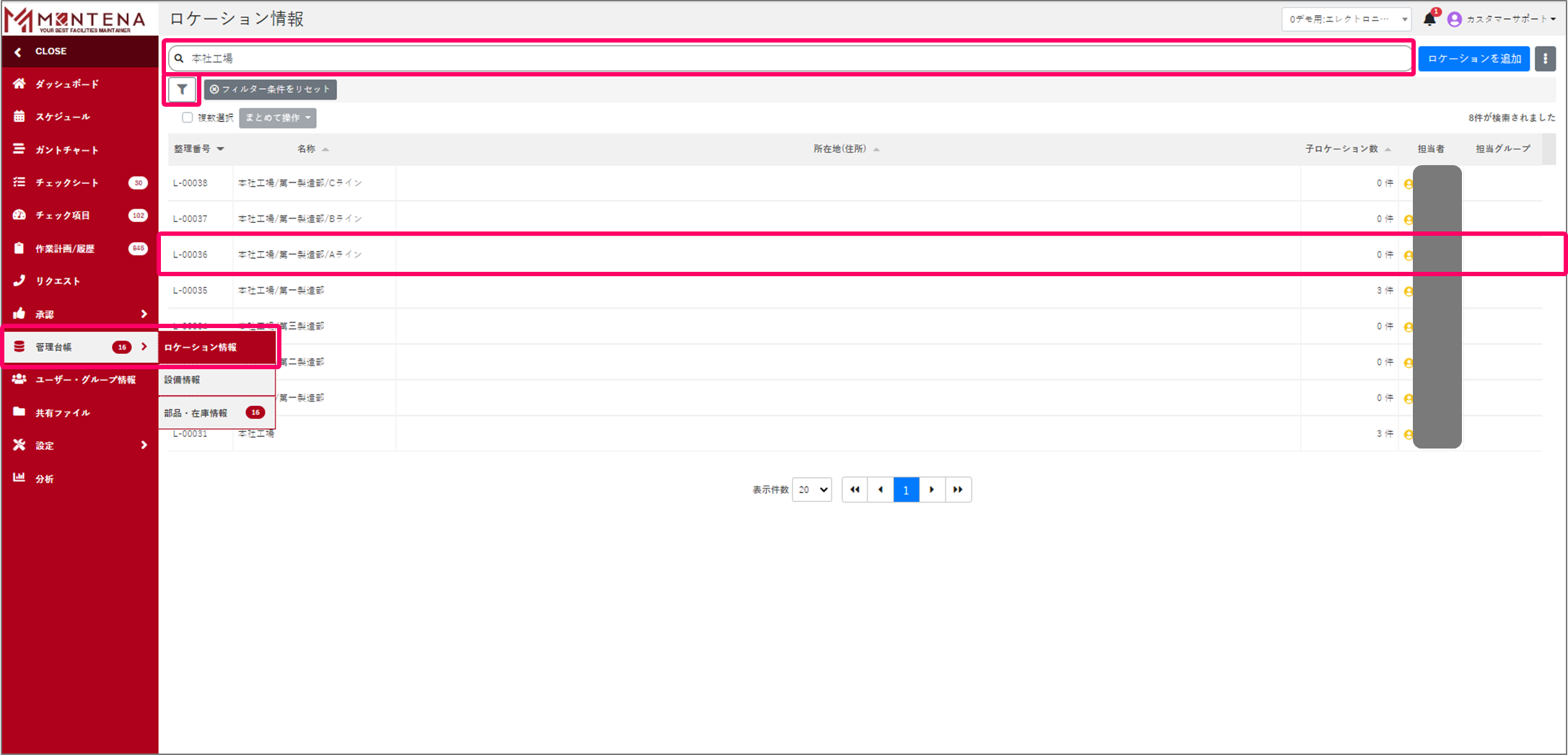Click the three-dot more options button
This screenshot has width=1568, height=755.
click(1545, 59)
